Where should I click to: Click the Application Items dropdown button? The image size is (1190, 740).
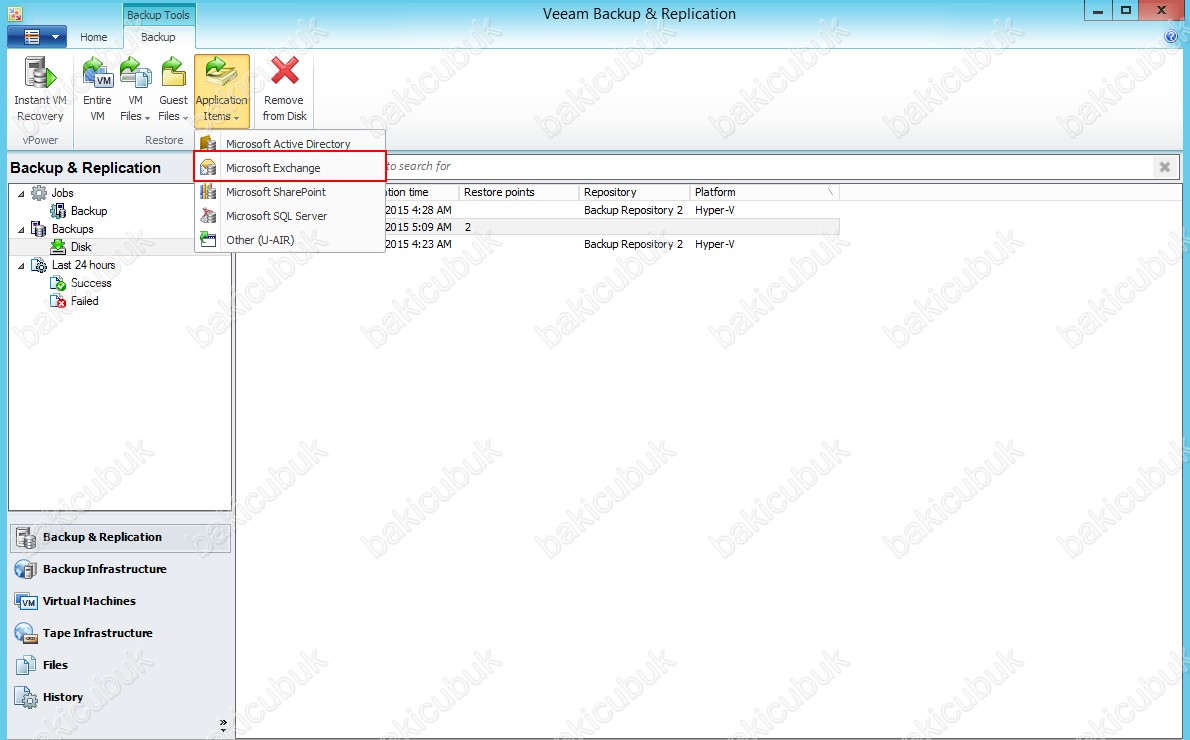pos(222,90)
